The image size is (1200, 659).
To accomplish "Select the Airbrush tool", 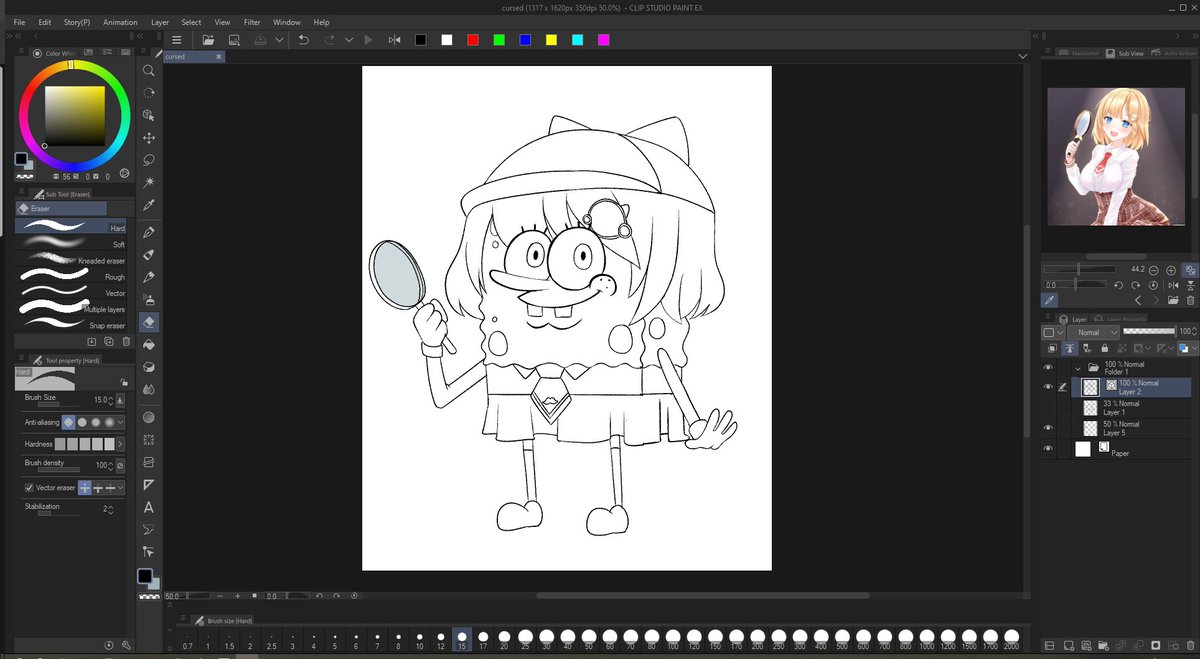I will coord(149,299).
